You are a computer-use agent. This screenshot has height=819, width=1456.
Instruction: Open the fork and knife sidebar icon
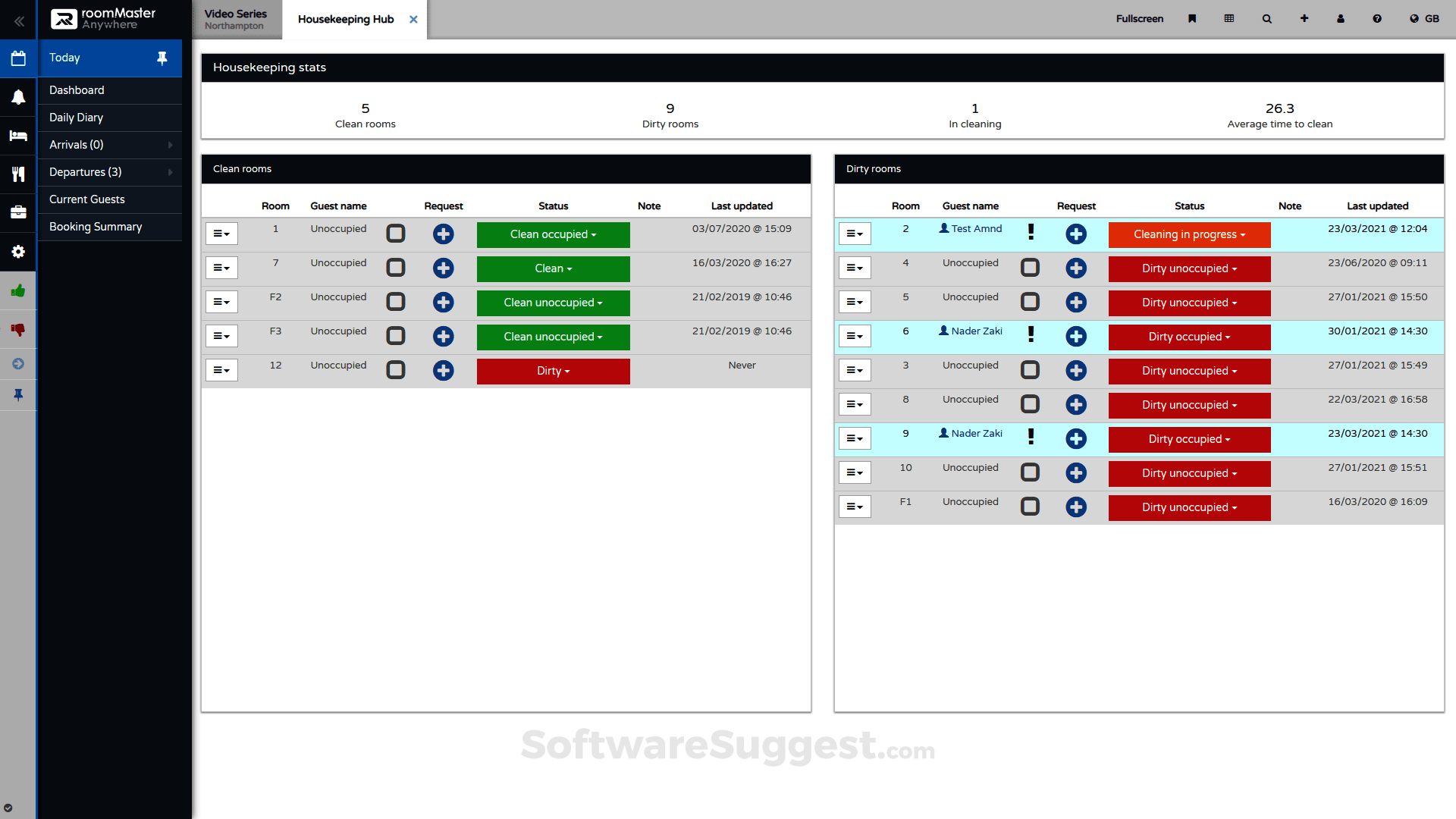18,174
